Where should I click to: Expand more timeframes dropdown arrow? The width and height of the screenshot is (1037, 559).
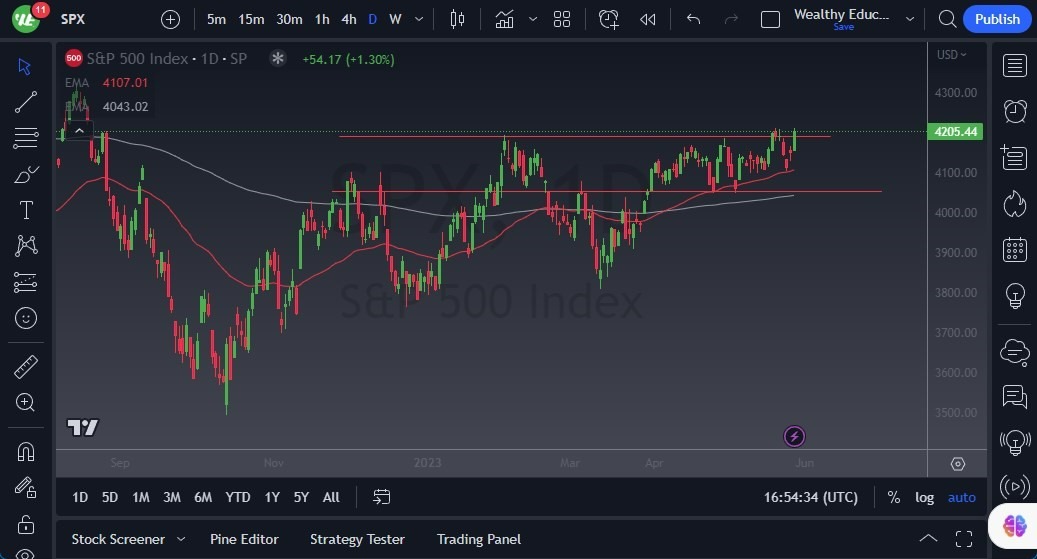[x=419, y=20]
